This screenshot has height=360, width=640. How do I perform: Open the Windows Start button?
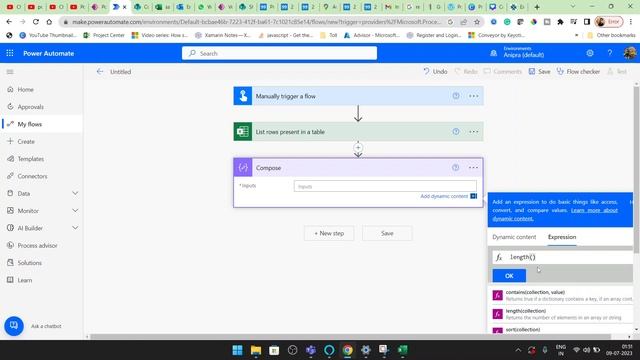tap(237, 350)
